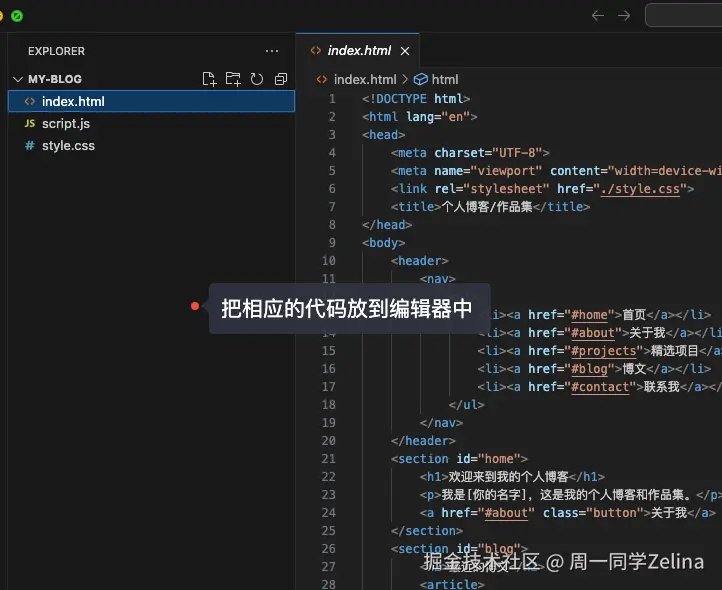Switch to the index.html editor tab

pos(359,51)
